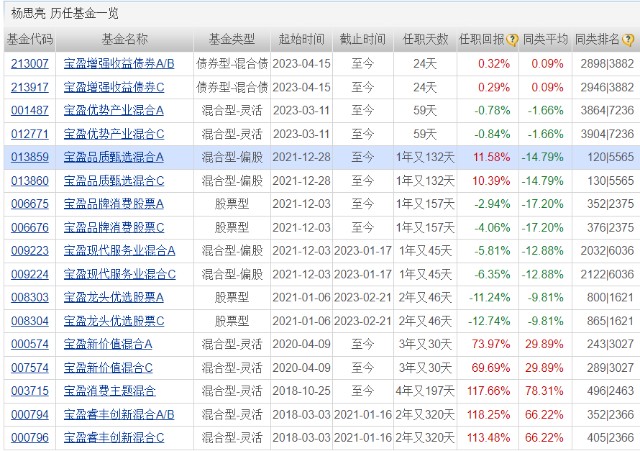Viewport: 640px width, 451px height.
Task: Open the 宝盈品质甄选混合C fund page
Action: [114, 181]
